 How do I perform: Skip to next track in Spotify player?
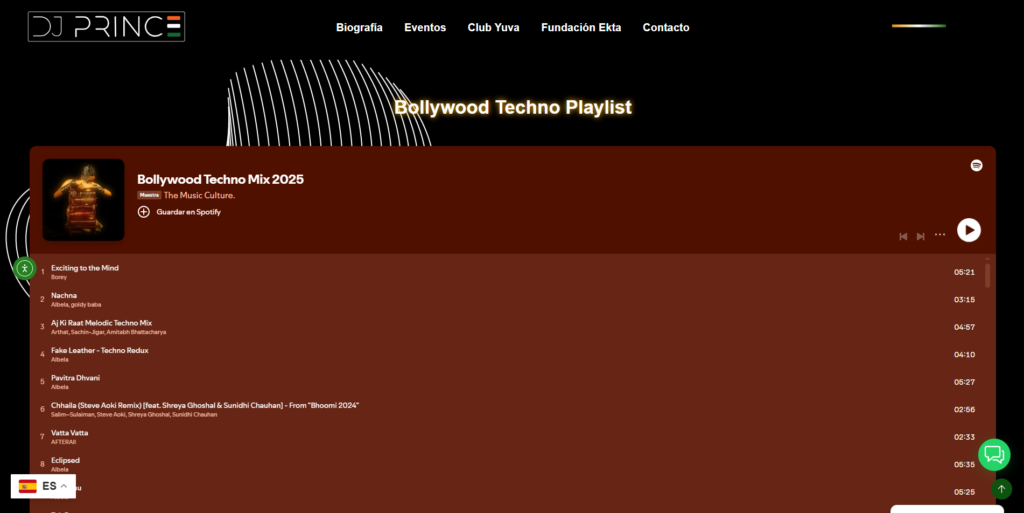coord(920,236)
